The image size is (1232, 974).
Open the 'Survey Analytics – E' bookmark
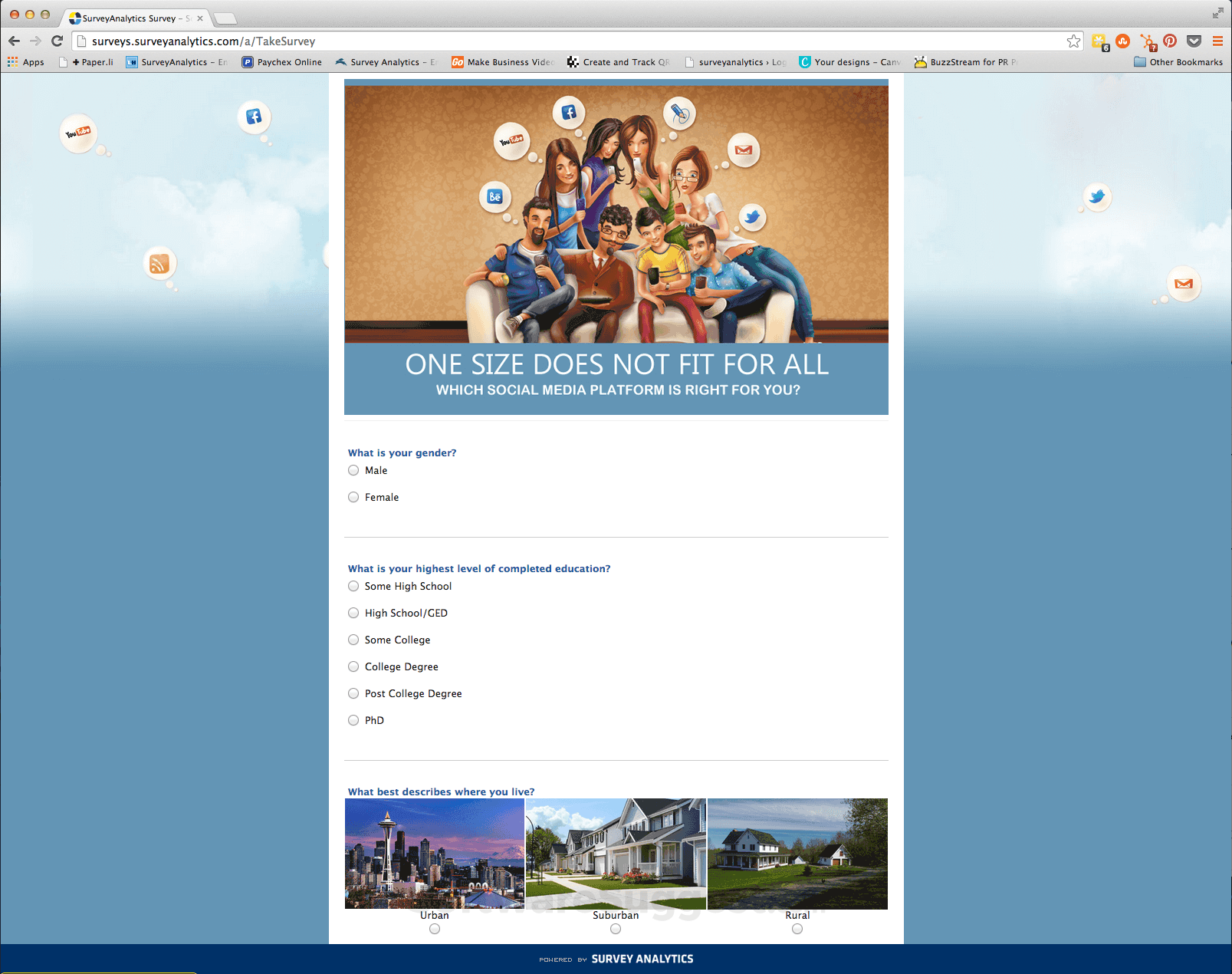coord(386,62)
